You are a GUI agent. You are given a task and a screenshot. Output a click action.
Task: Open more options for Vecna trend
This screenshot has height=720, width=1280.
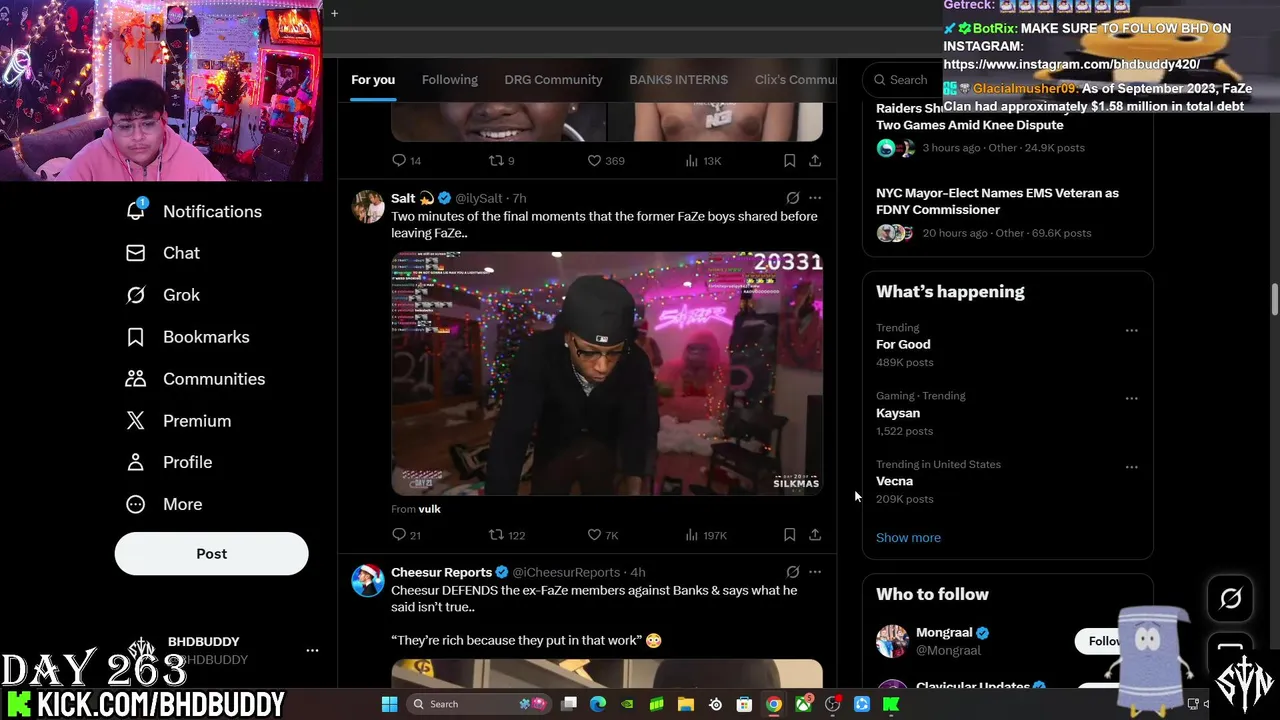point(1131,467)
